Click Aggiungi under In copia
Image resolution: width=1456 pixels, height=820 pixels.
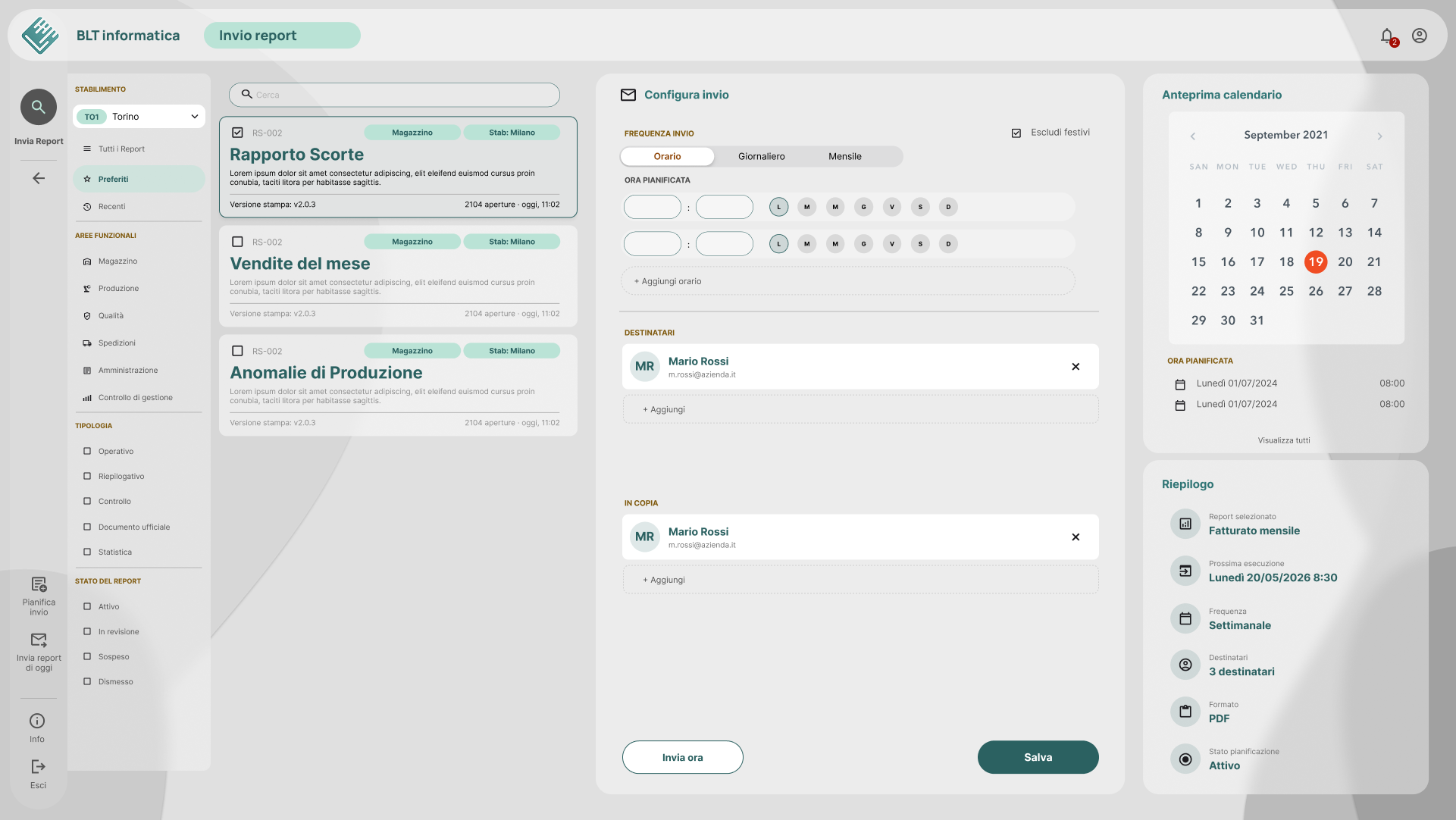(x=860, y=580)
